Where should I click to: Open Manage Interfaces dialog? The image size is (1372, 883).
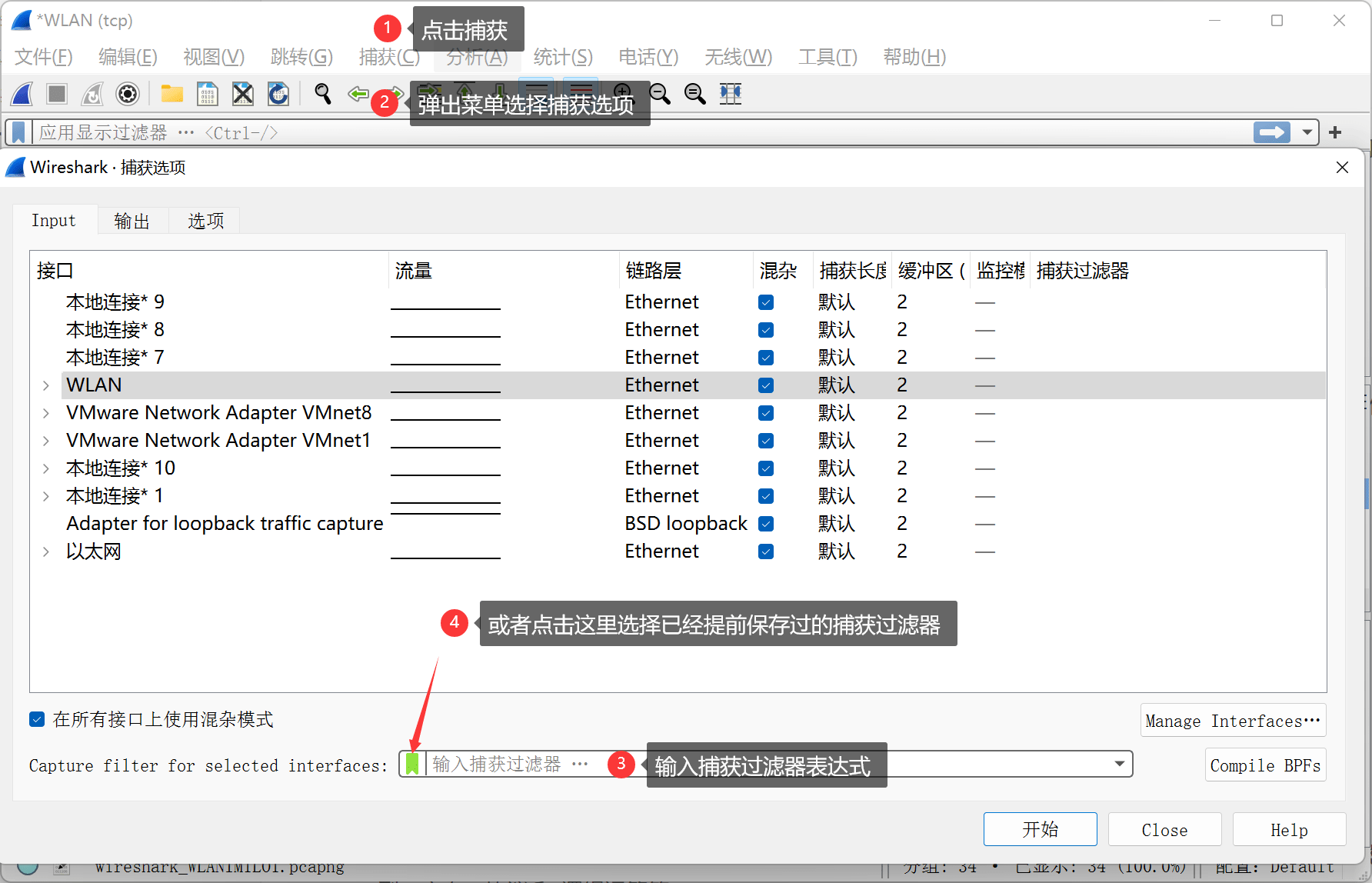pos(1234,721)
